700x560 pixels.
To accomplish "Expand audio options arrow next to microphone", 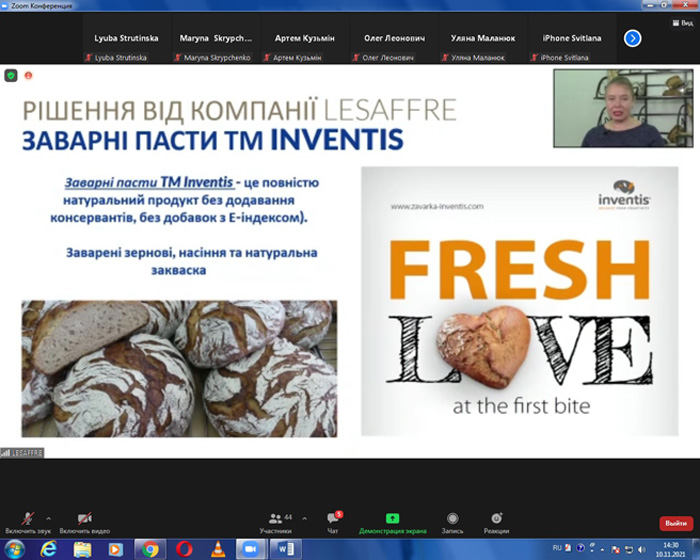I will tap(48, 518).
